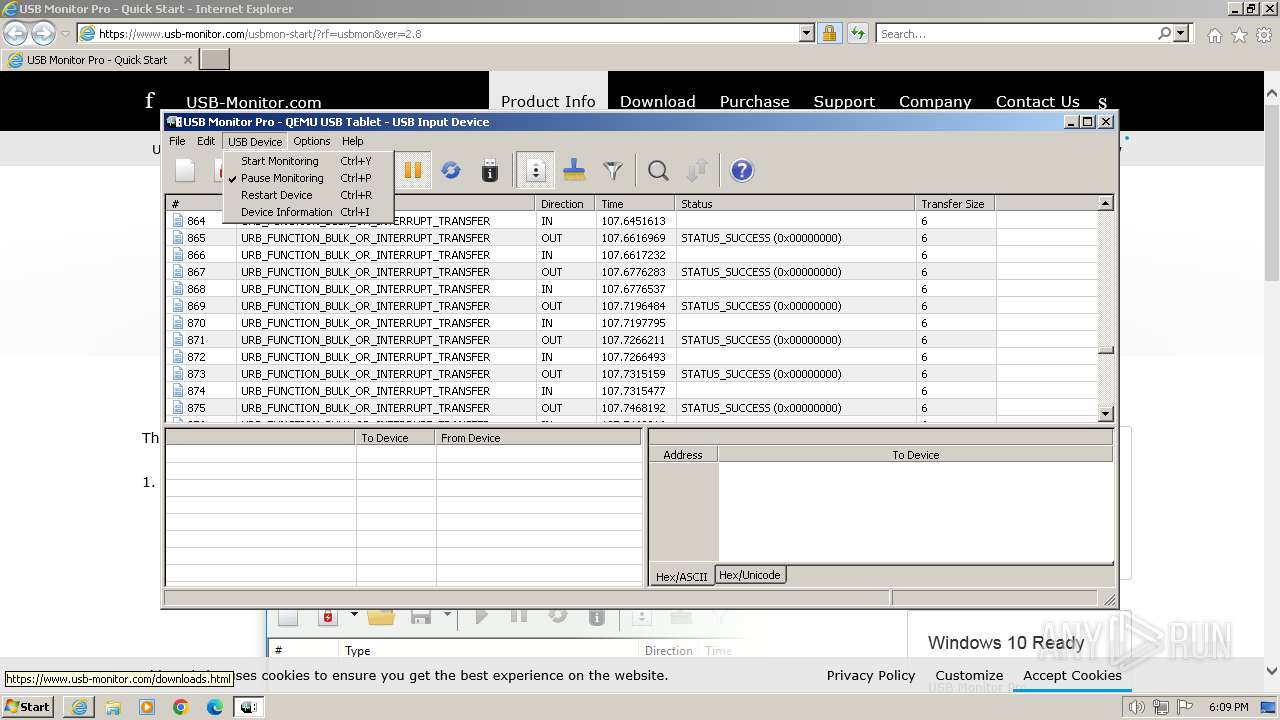Click the New document toolbar icon
The height and width of the screenshot is (720, 1280).
(185, 171)
